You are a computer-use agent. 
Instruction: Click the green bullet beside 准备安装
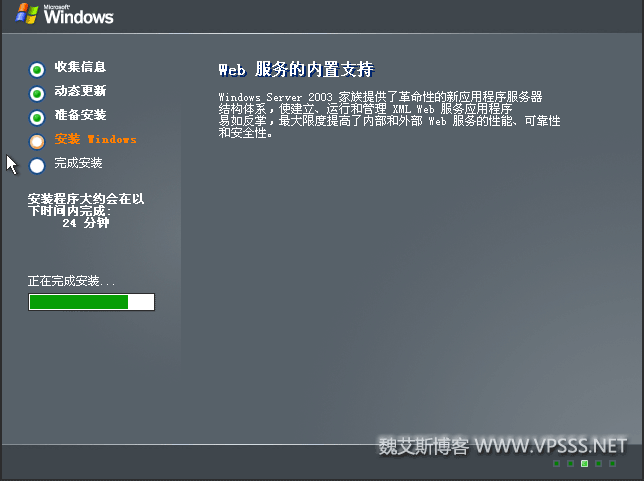point(37,118)
